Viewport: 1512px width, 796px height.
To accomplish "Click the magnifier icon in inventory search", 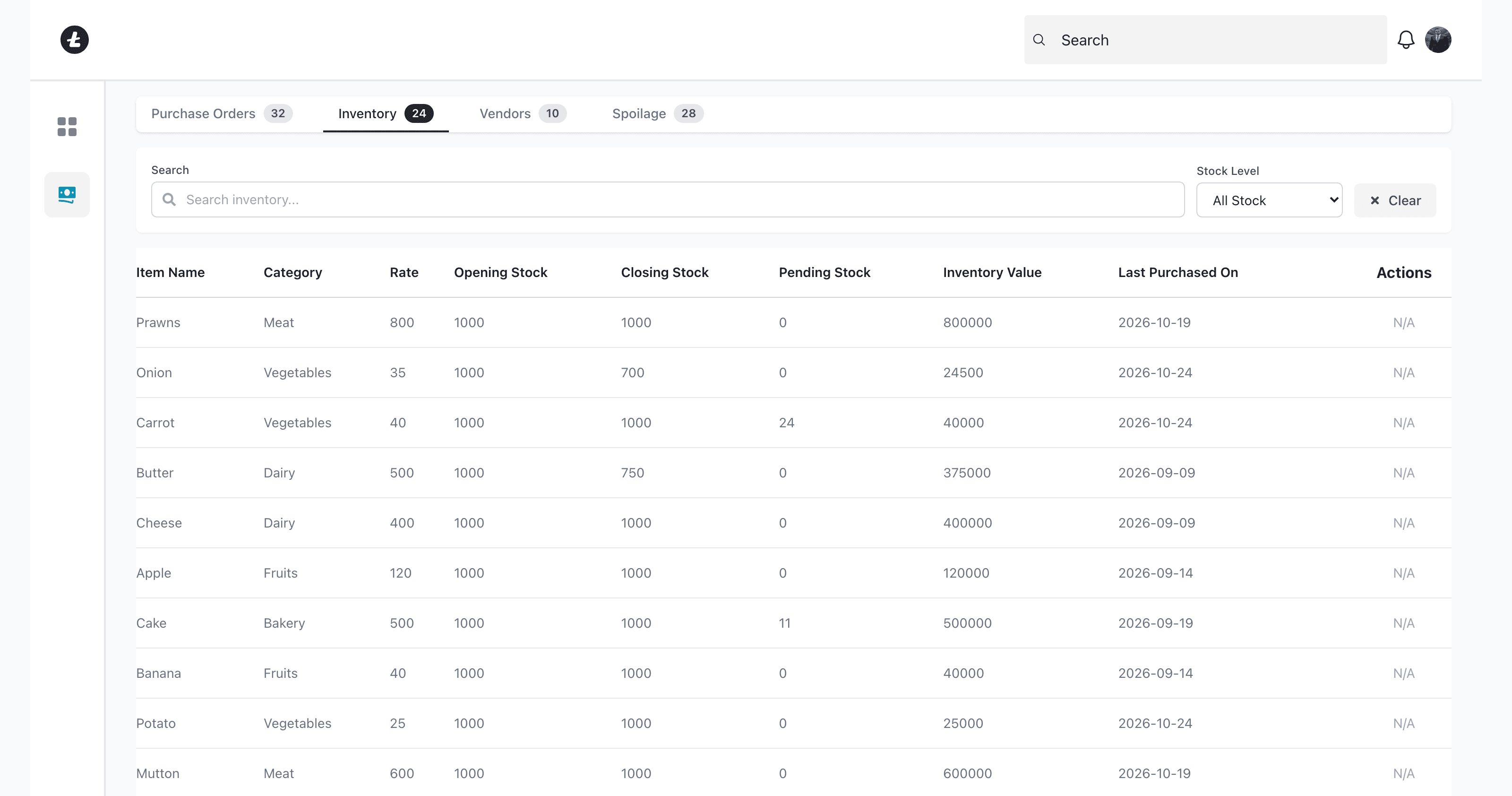I will coord(169,199).
